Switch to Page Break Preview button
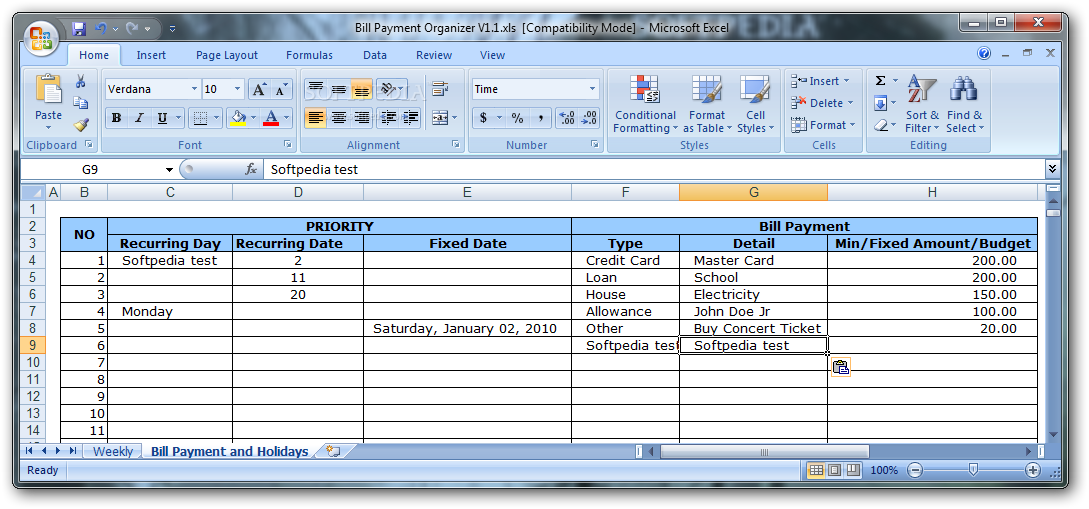Image resolution: width=1089 pixels, height=509 pixels. click(852, 470)
